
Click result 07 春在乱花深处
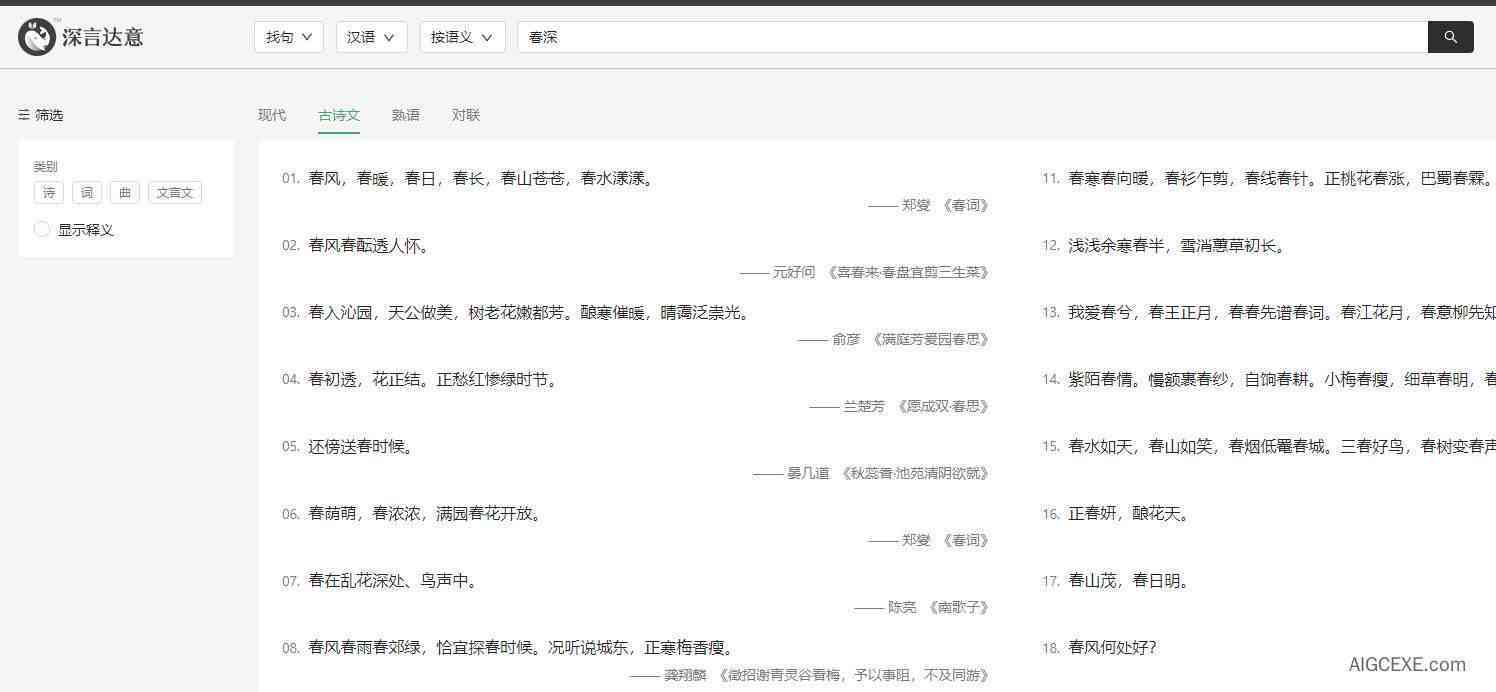tap(393, 581)
